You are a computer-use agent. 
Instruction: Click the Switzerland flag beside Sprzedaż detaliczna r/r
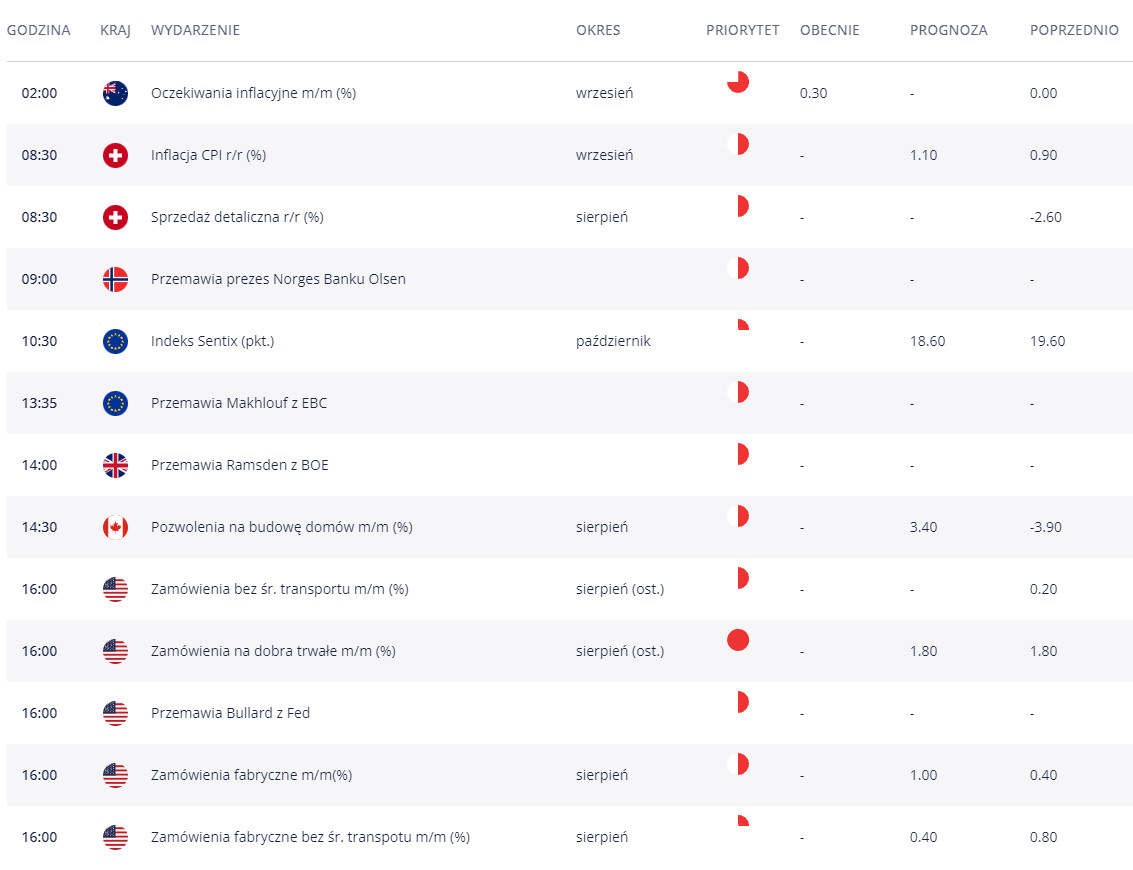point(116,218)
